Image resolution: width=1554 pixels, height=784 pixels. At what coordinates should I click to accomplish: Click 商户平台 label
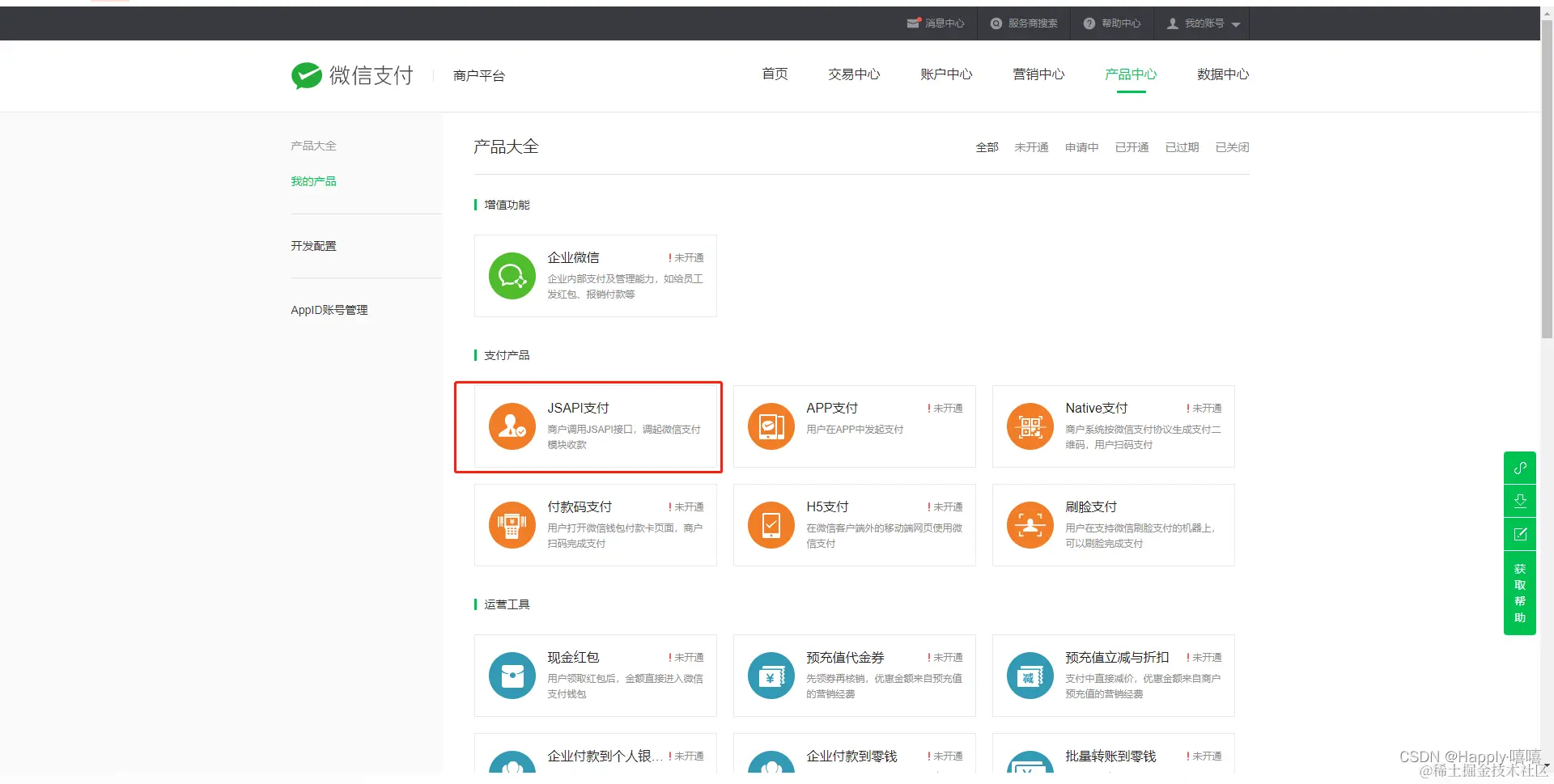479,76
